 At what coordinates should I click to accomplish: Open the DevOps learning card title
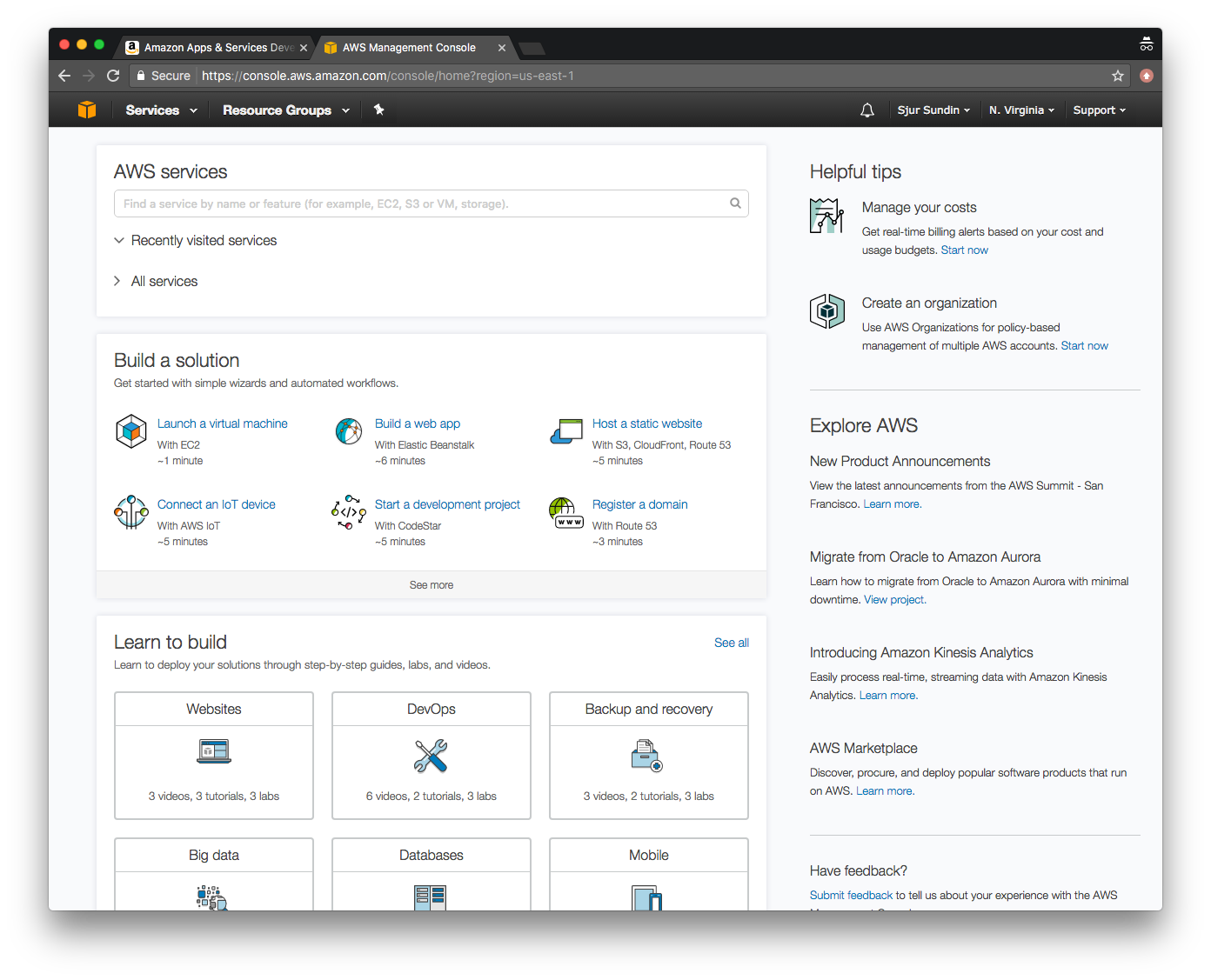point(432,710)
